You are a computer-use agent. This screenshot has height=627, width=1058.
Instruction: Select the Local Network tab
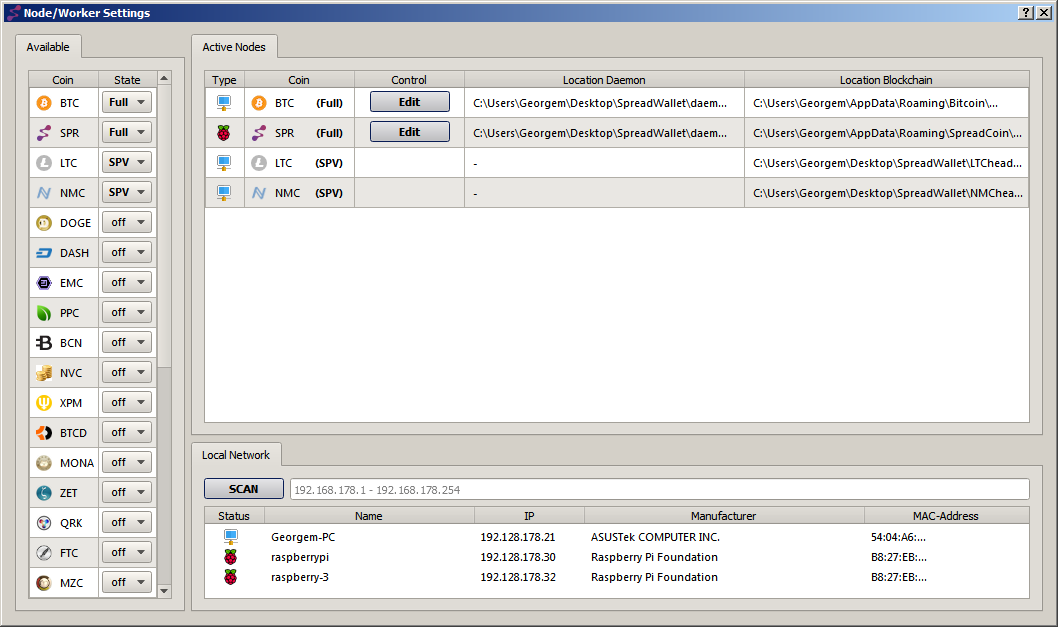point(236,455)
